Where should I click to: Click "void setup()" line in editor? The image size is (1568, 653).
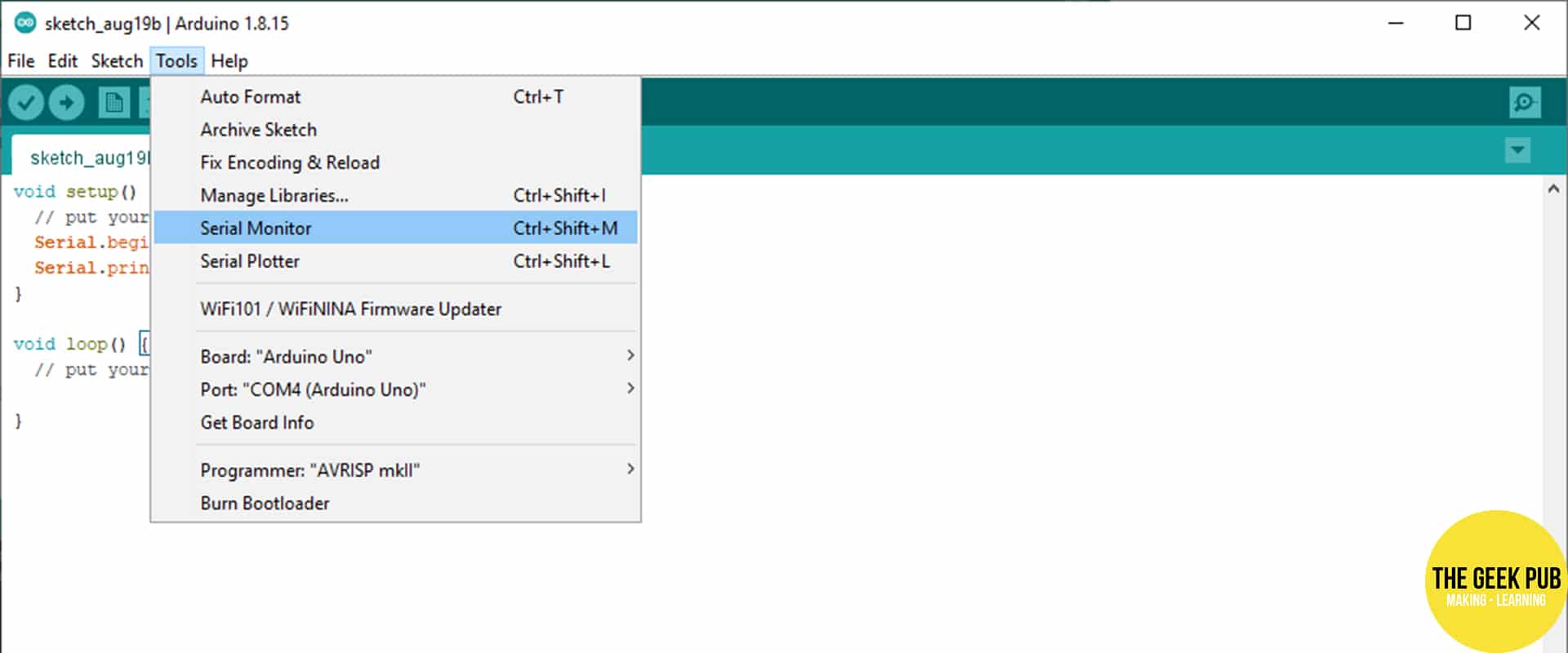coord(75,192)
